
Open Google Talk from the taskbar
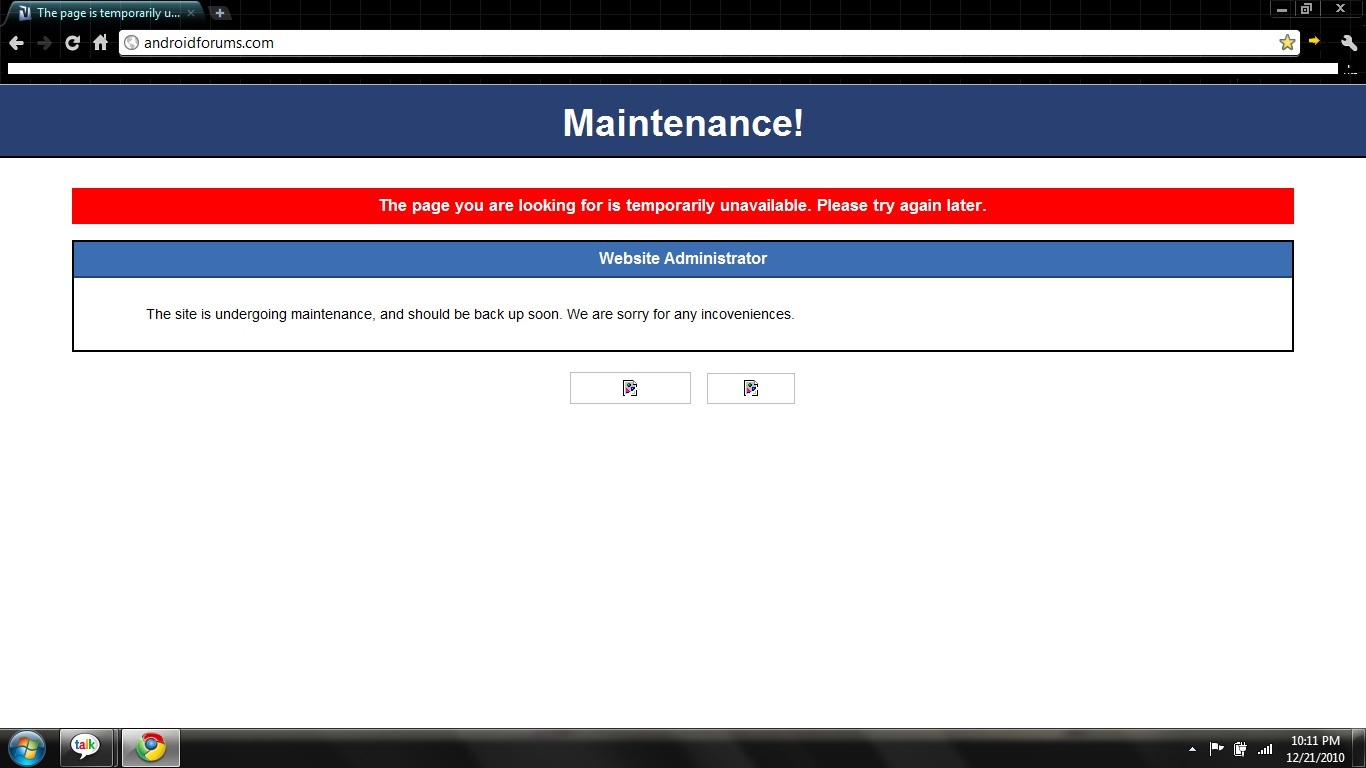(x=86, y=748)
